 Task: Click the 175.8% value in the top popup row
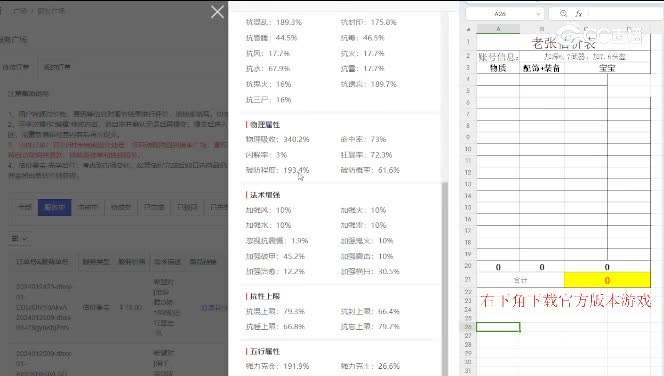383,22
